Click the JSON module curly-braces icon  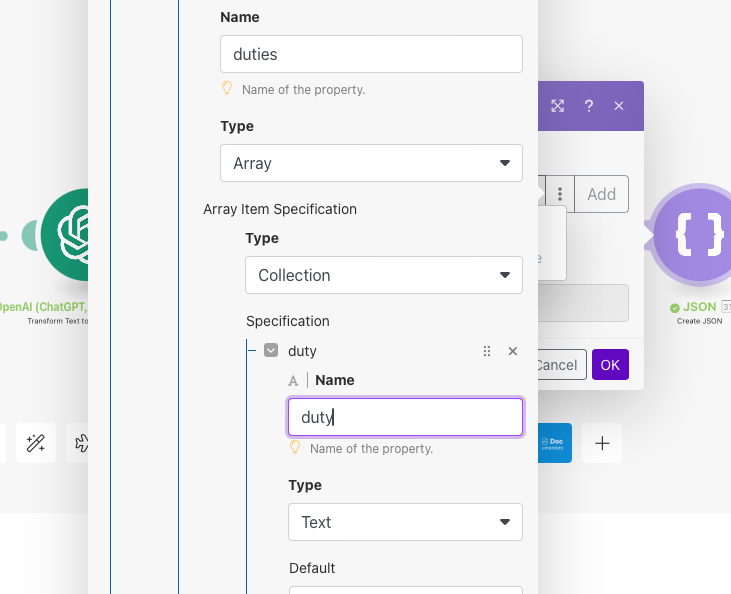click(x=698, y=235)
